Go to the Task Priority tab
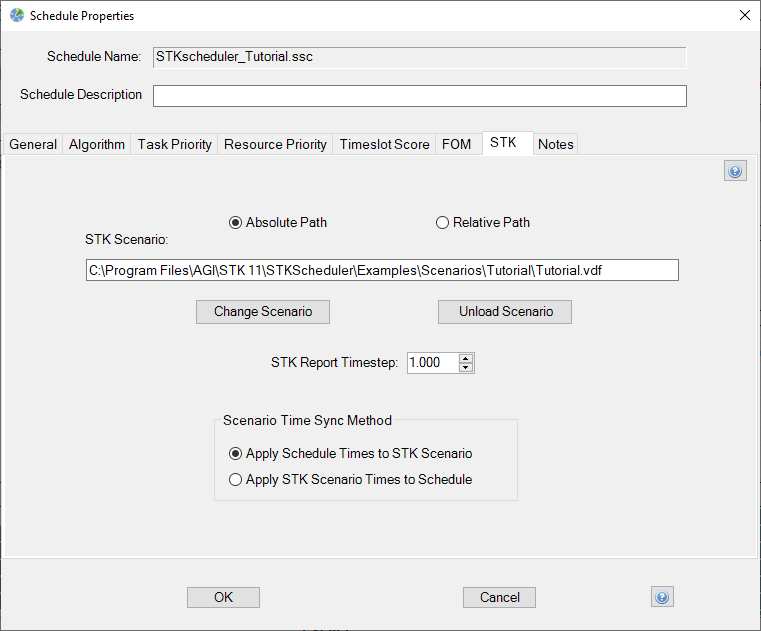This screenshot has width=761, height=631. [x=175, y=144]
